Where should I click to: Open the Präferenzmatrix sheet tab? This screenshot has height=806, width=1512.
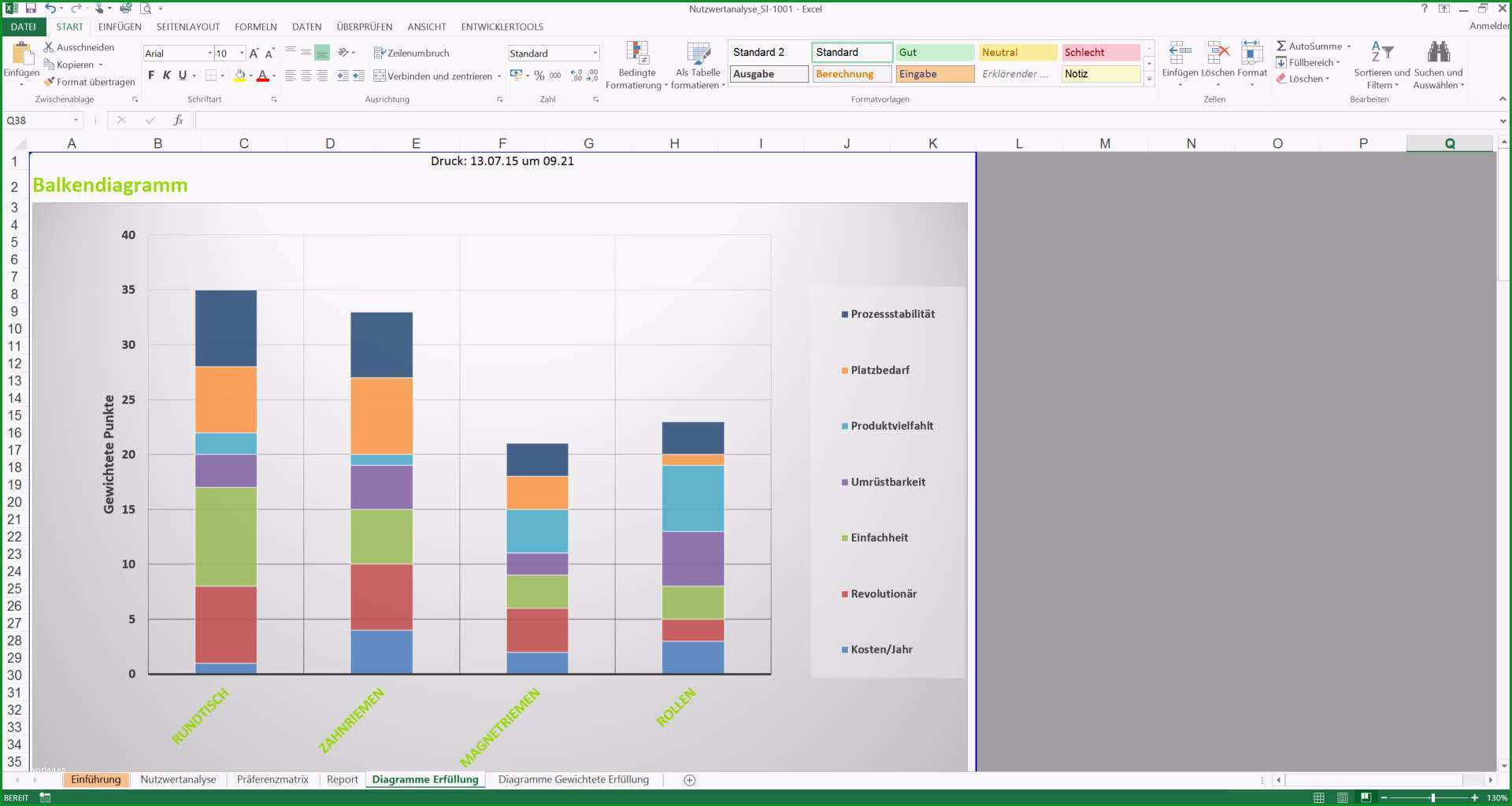(x=272, y=779)
